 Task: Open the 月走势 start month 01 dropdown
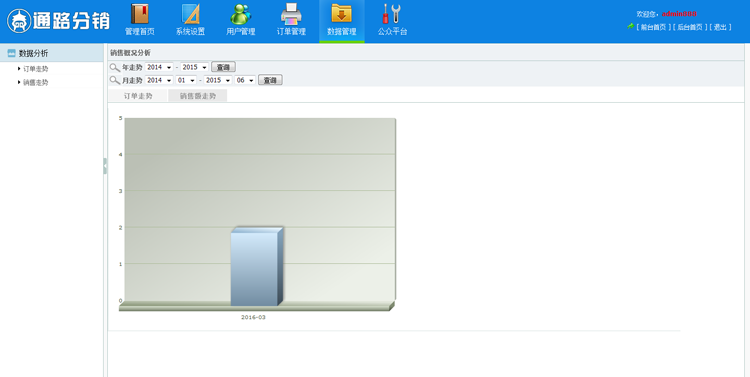tap(186, 80)
